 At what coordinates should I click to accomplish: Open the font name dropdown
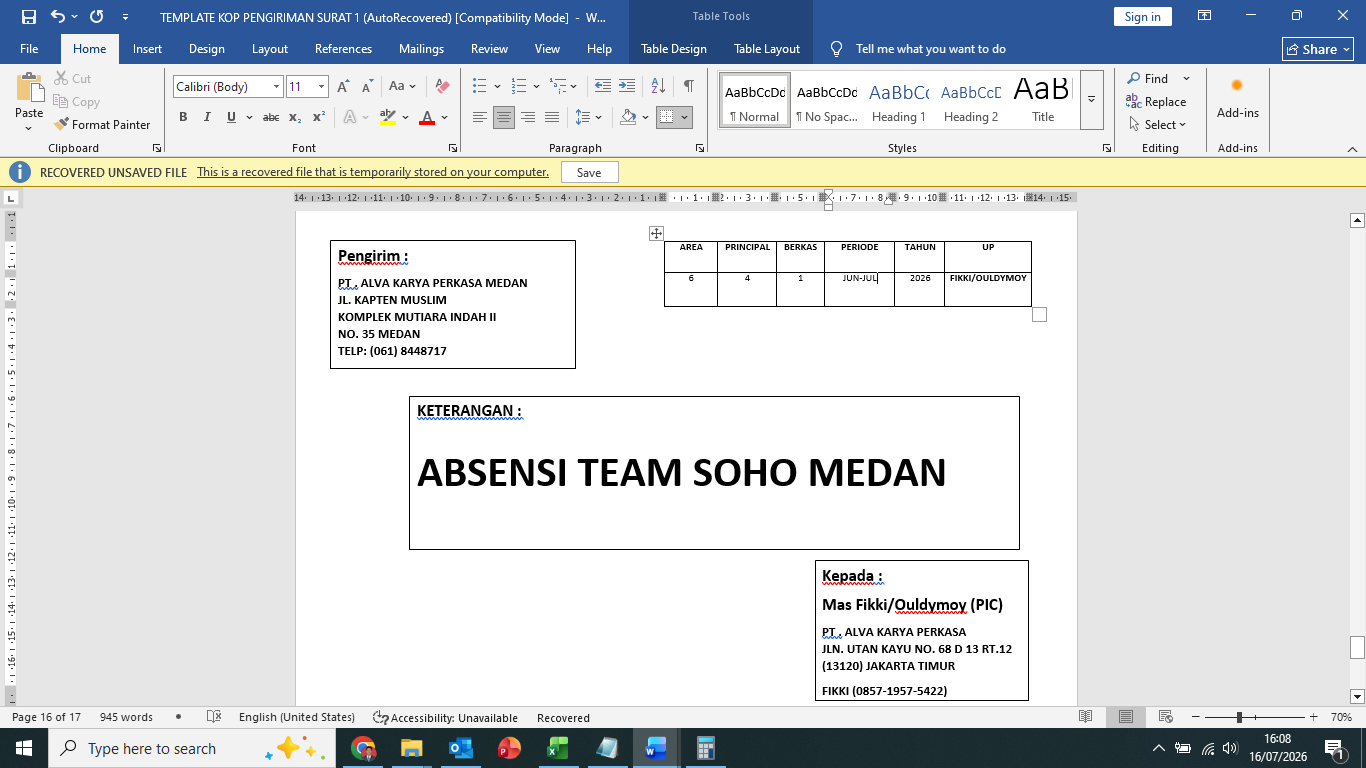[x=276, y=87]
